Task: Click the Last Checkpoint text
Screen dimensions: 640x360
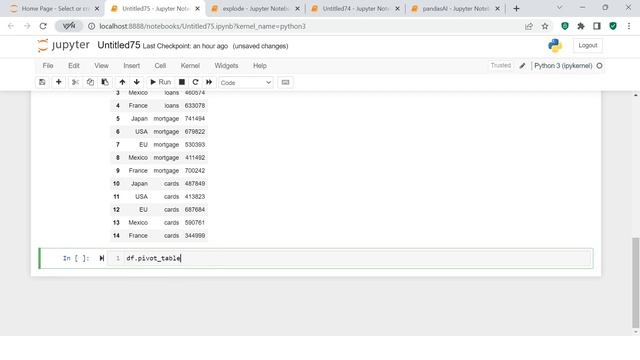Action: [x=185, y=46]
